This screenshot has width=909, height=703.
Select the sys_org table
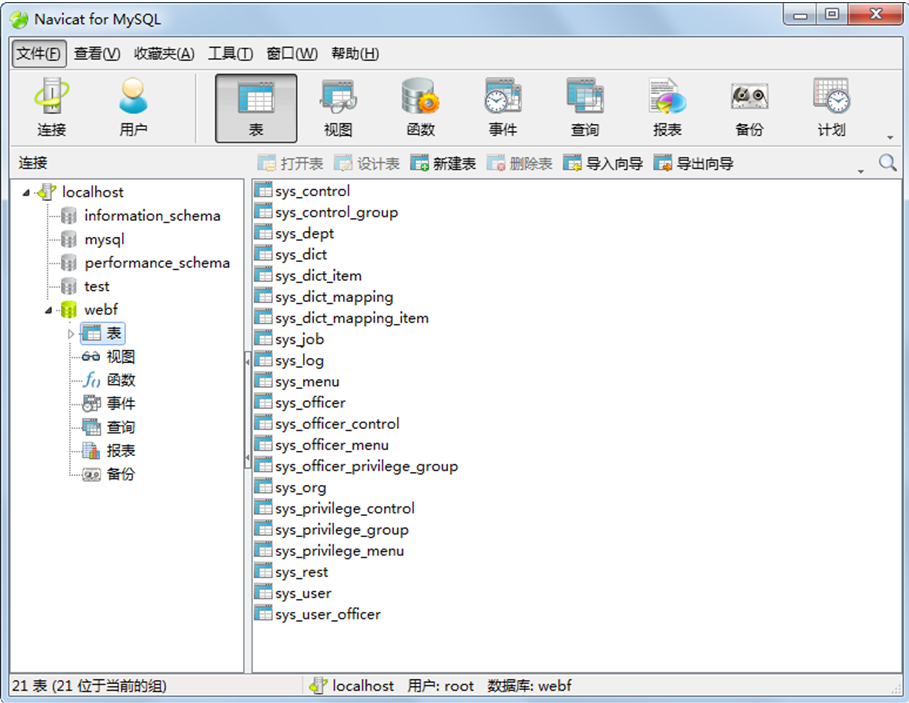pyautogui.click(x=290, y=487)
